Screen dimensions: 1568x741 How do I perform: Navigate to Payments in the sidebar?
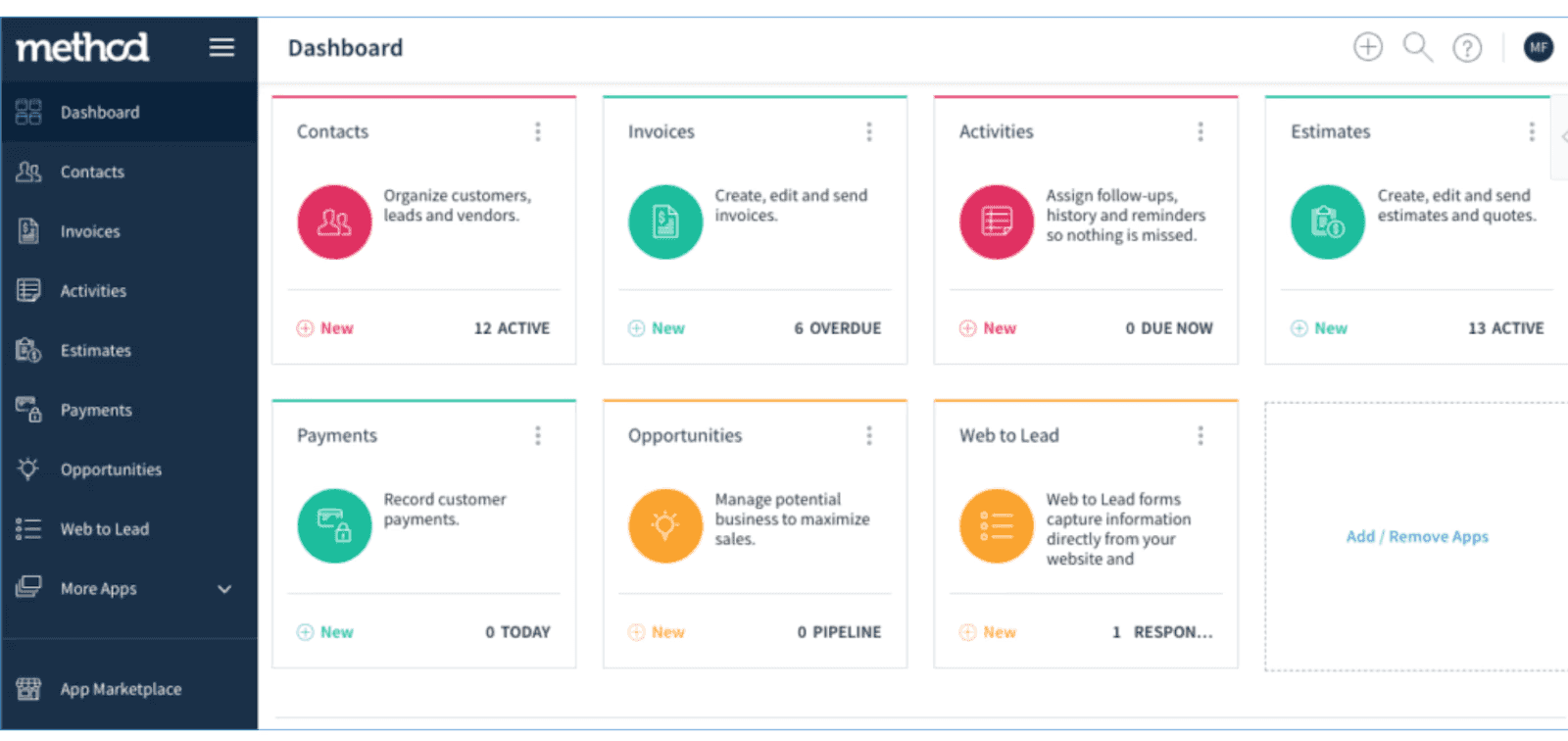coord(128,410)
